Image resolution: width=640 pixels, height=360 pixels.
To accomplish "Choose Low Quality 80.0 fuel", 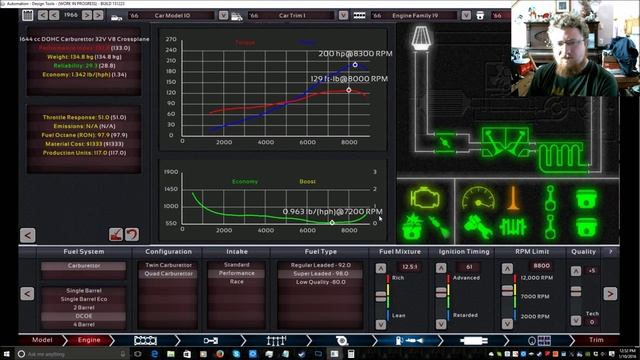I will point(320,282).
